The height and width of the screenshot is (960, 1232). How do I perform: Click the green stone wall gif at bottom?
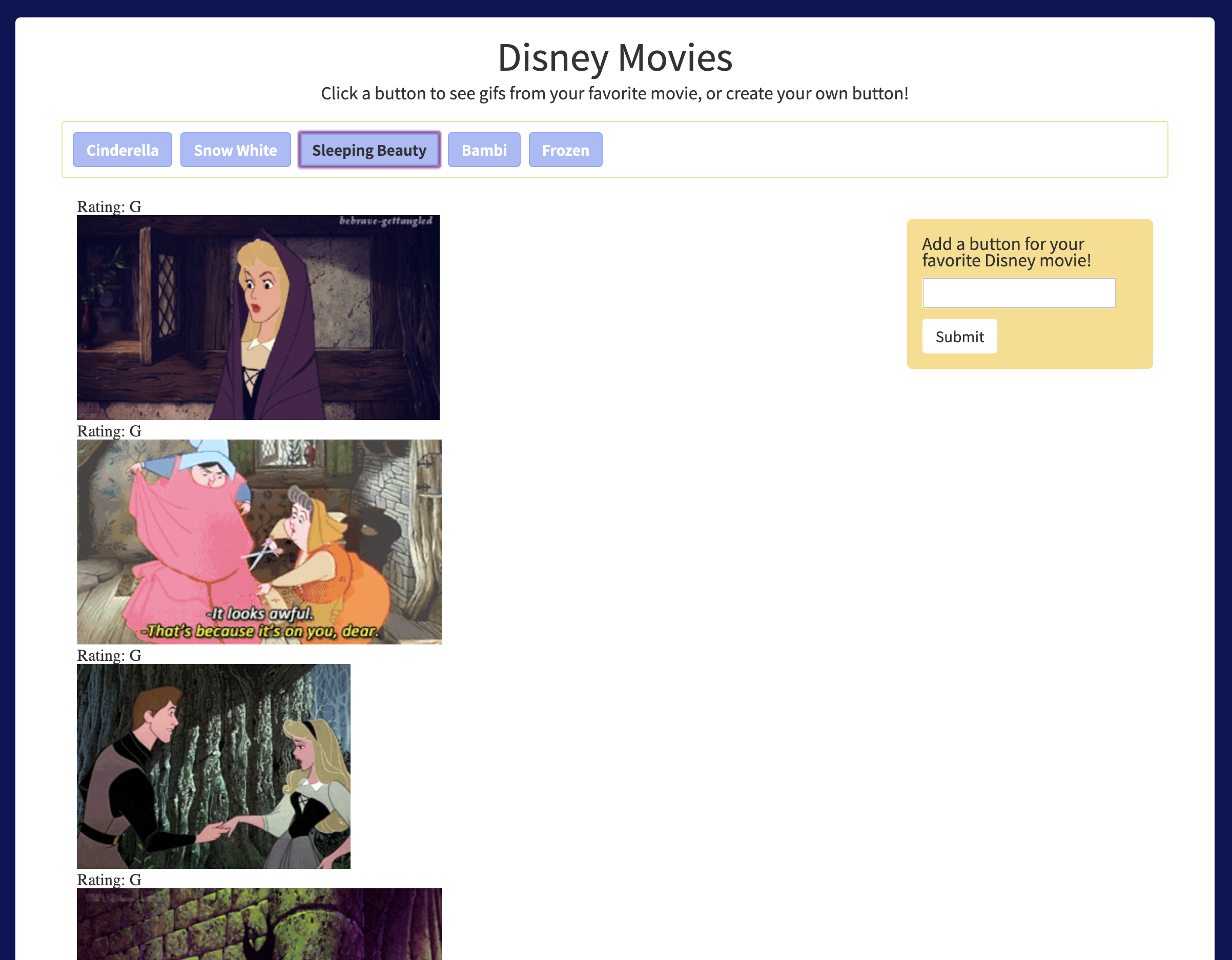(259, 925)
